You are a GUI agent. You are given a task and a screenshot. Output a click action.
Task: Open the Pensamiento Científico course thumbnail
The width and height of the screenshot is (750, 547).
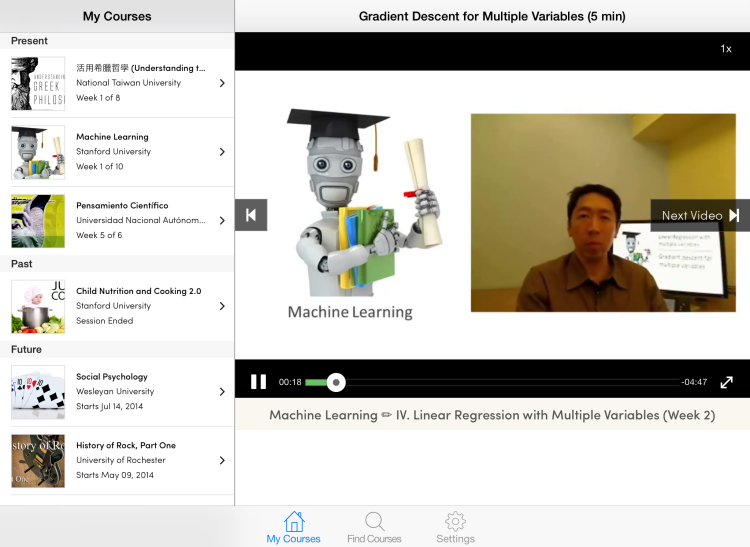point(38,221)
